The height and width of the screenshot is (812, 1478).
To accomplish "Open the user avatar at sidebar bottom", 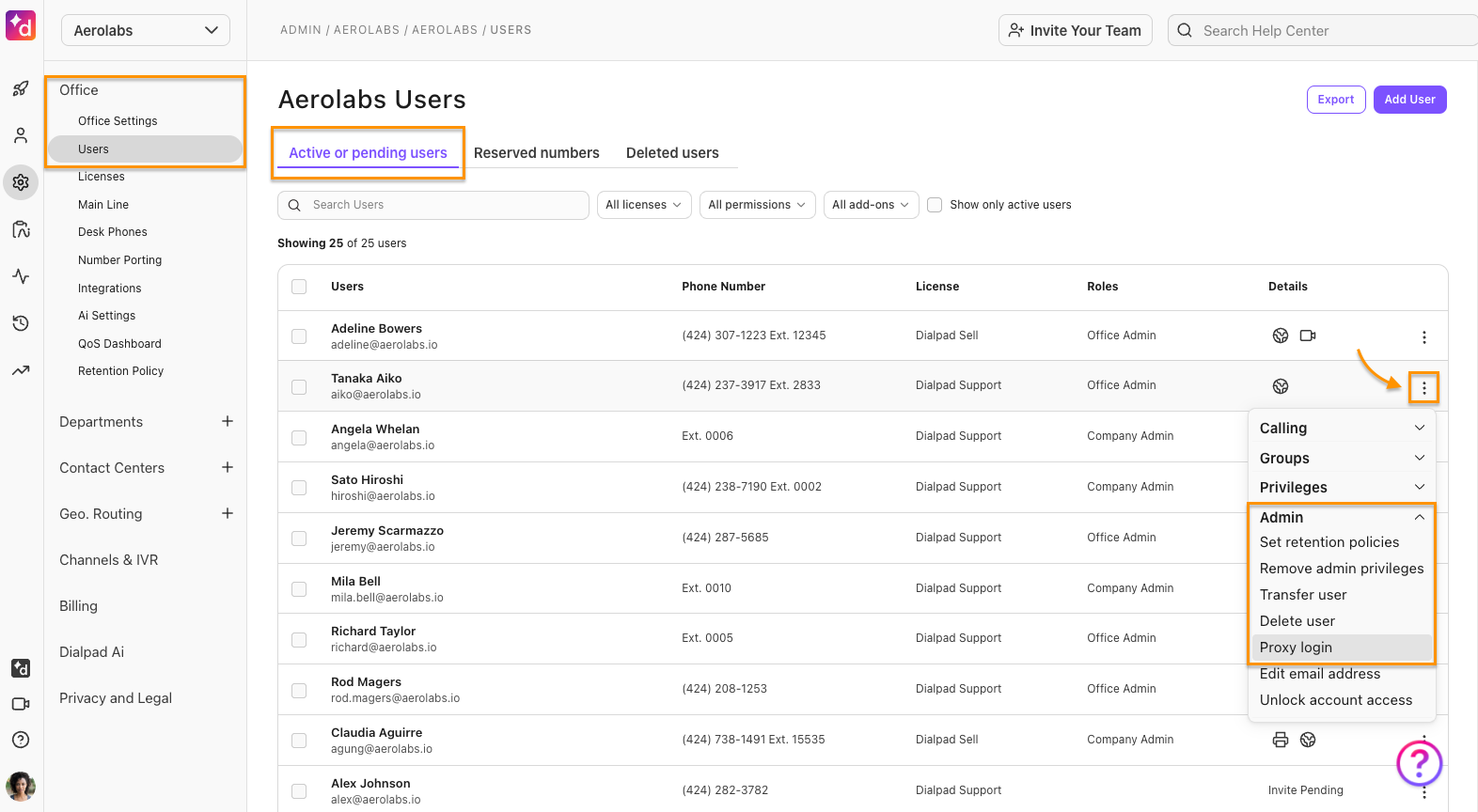I will 21,786.
